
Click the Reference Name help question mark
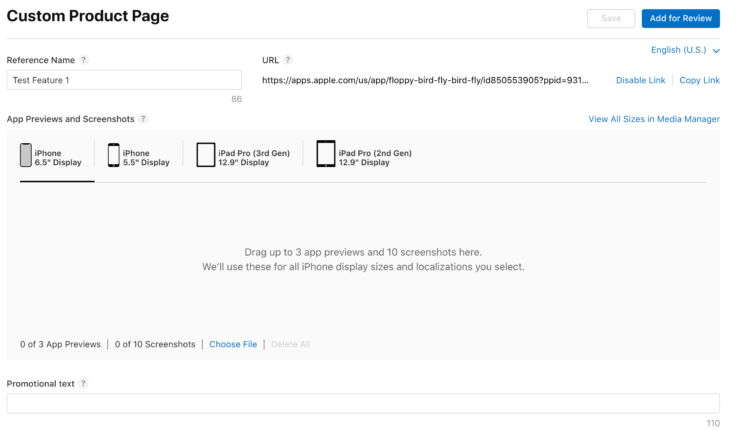[x=84, y=60]
